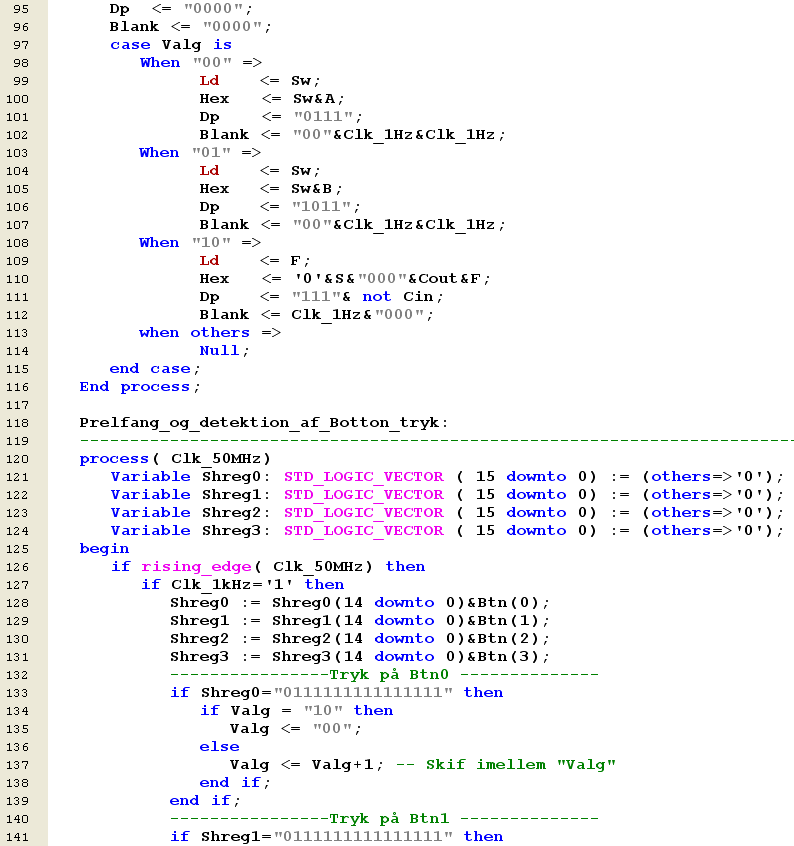Click line number 117 in the gutter
Viewport: 794px width, 846px height.
point(17,405)
